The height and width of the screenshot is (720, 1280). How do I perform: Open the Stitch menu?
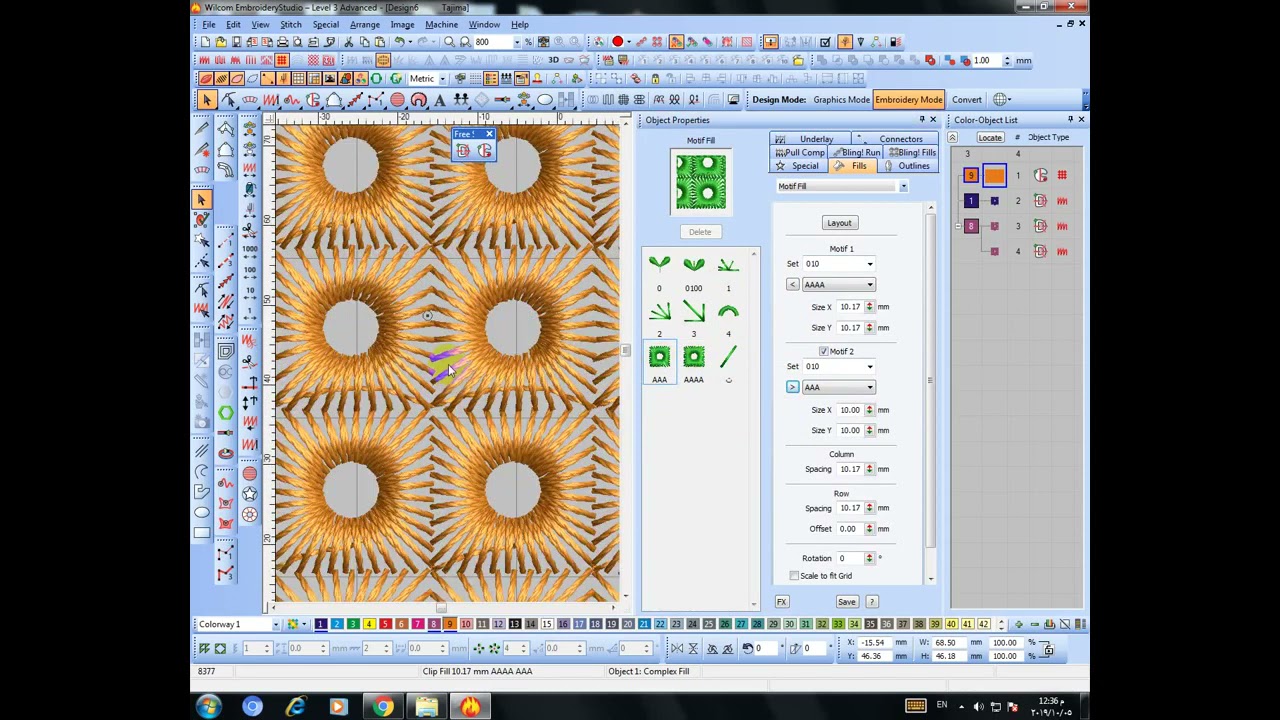[x=290, y=24]
